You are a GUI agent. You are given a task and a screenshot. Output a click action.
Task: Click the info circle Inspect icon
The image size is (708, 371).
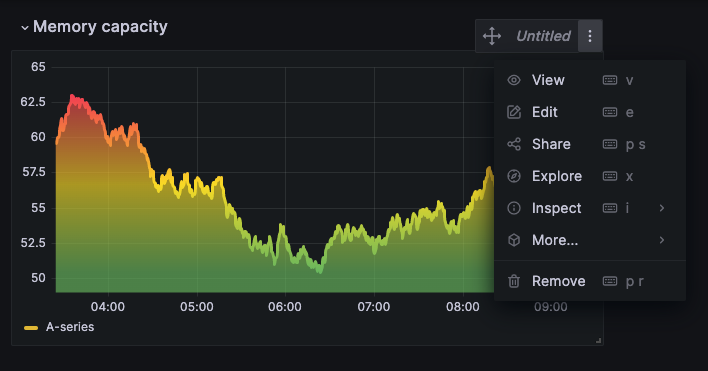(x=514, y=208)
